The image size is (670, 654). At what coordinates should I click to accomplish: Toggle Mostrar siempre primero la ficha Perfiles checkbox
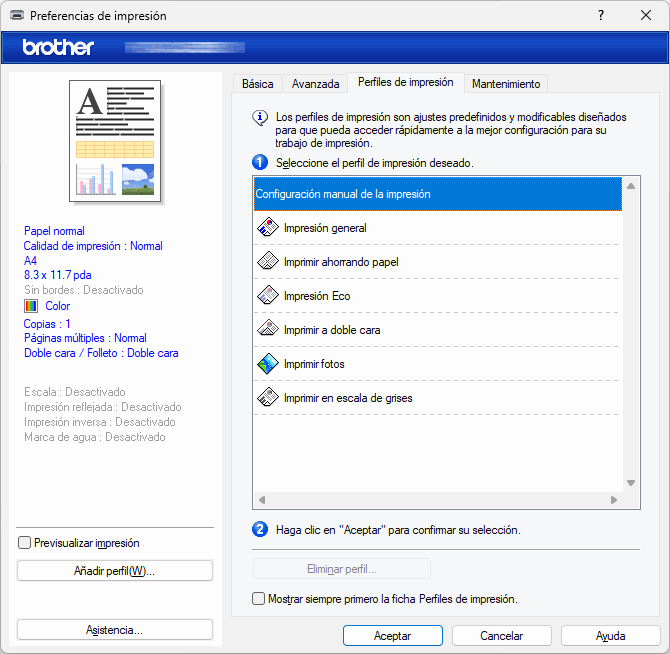[259, 599]
